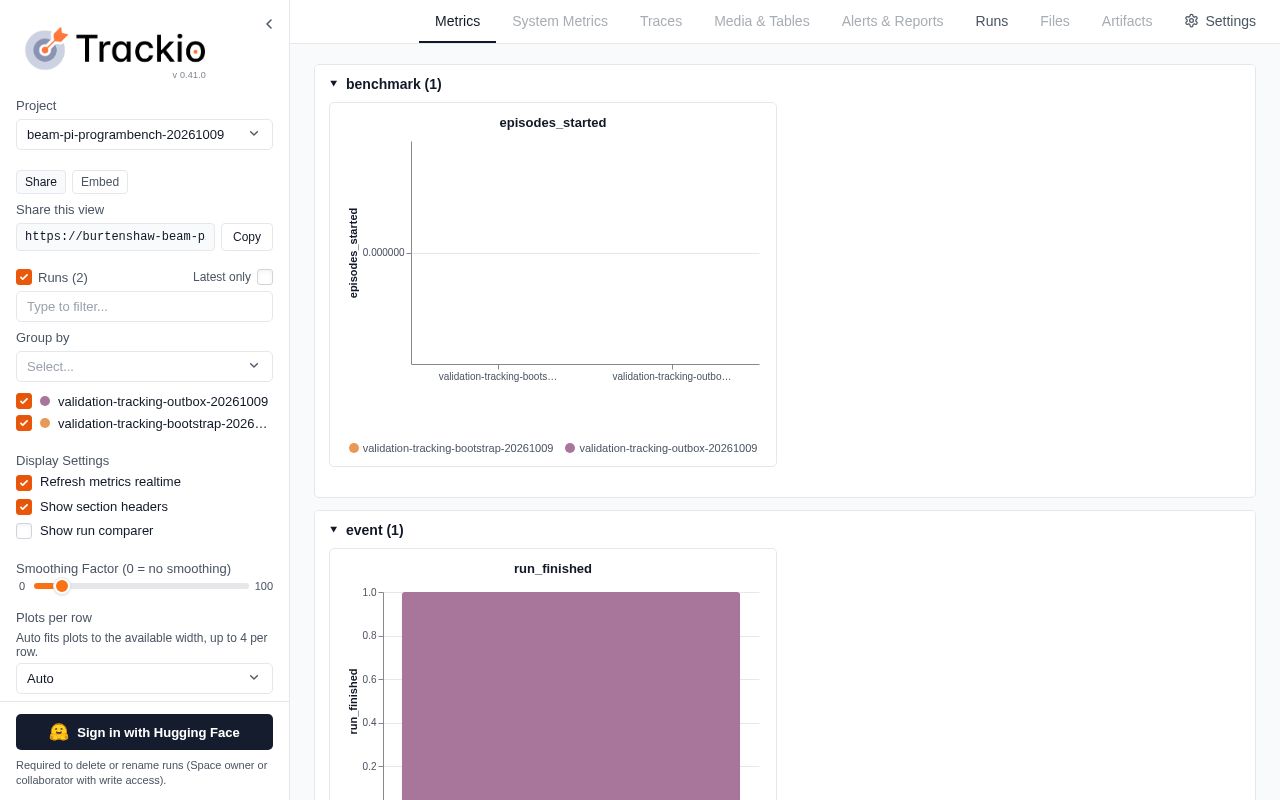This screenshot has width=1280, height=800.
Task: Open the System Metrics tab
Action: click(560, 21)
